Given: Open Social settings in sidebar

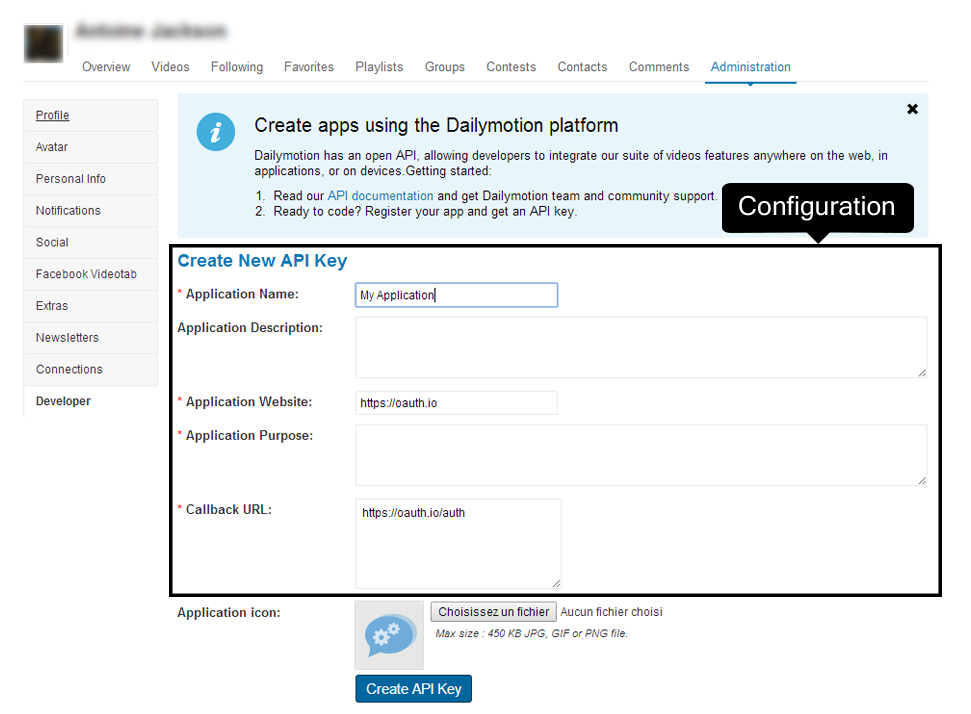Looking at the screenshot, I should click(90, 242).
